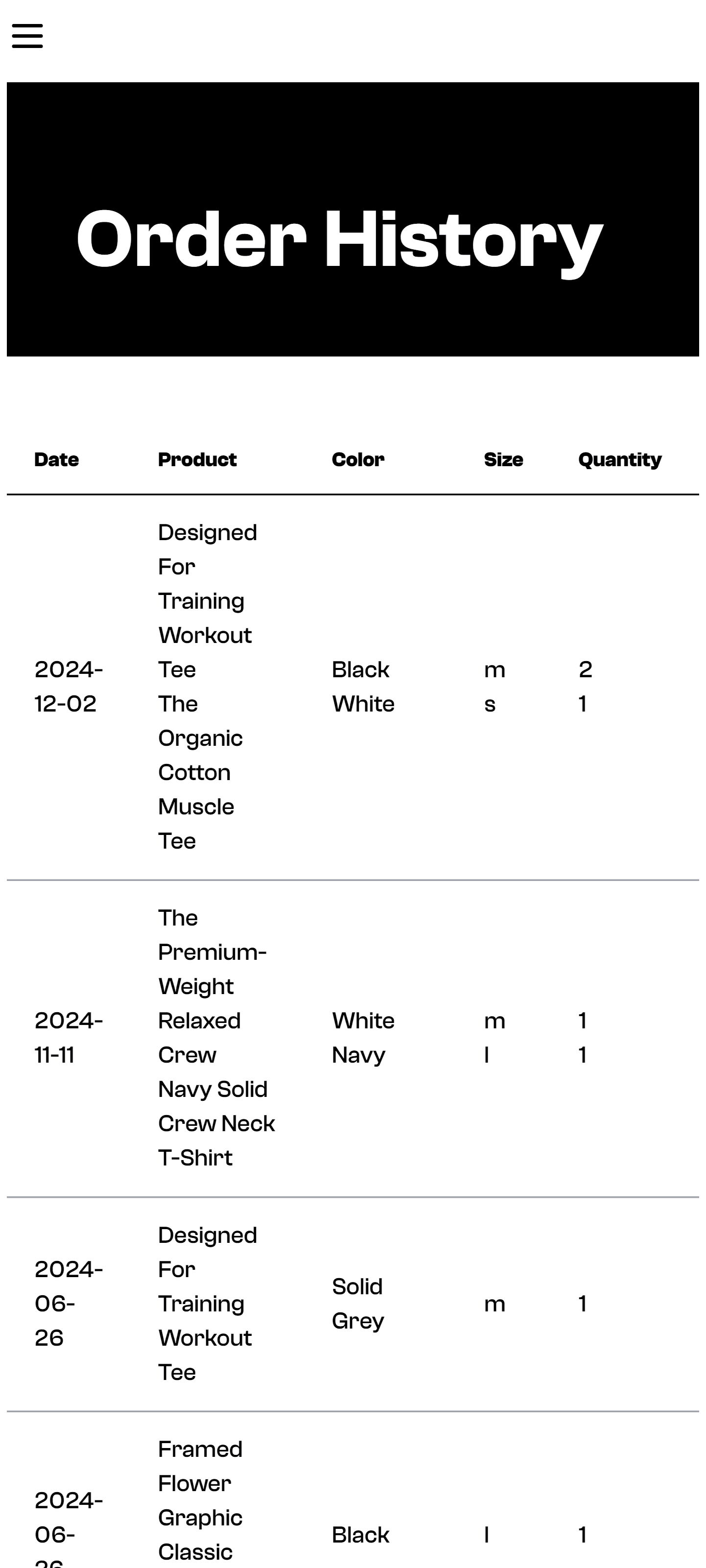
Task: Select the 2024-12-02 order date
Action: tap(68, 687)
